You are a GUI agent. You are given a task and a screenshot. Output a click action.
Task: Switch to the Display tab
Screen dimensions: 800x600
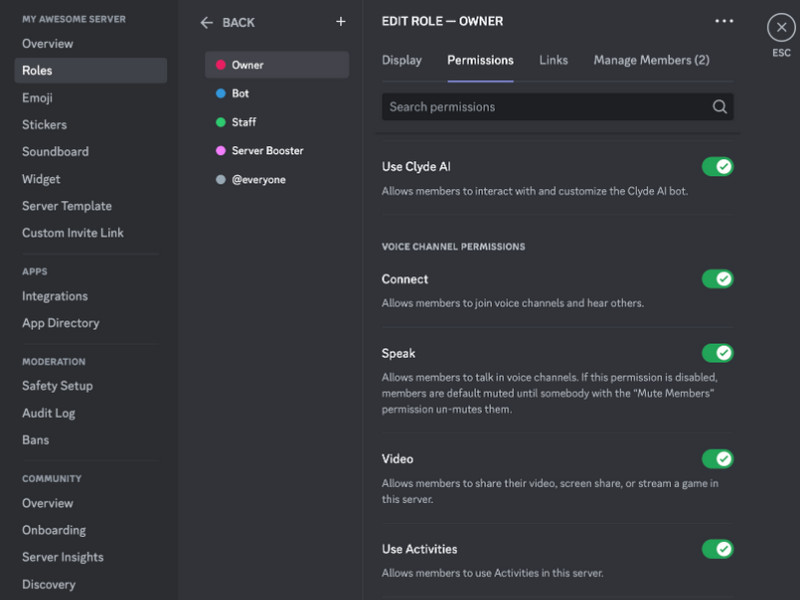402,60
